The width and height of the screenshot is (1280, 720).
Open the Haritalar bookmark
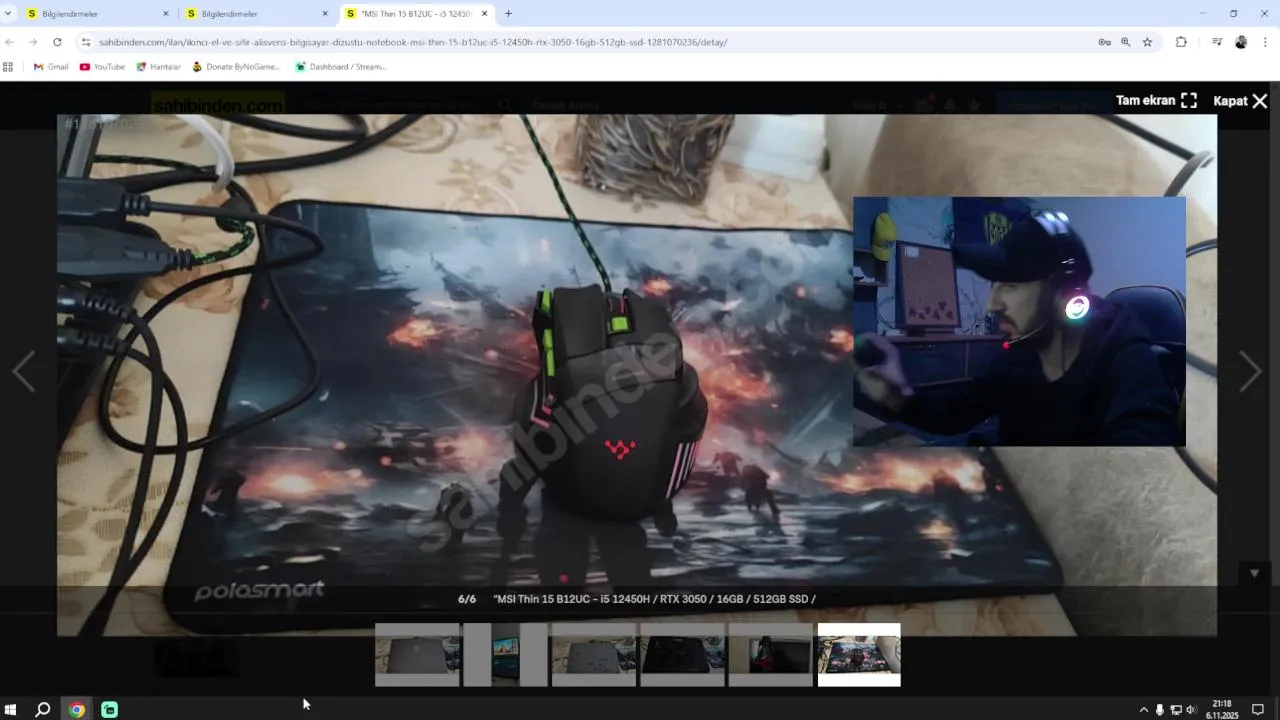(x=158, y=67)
